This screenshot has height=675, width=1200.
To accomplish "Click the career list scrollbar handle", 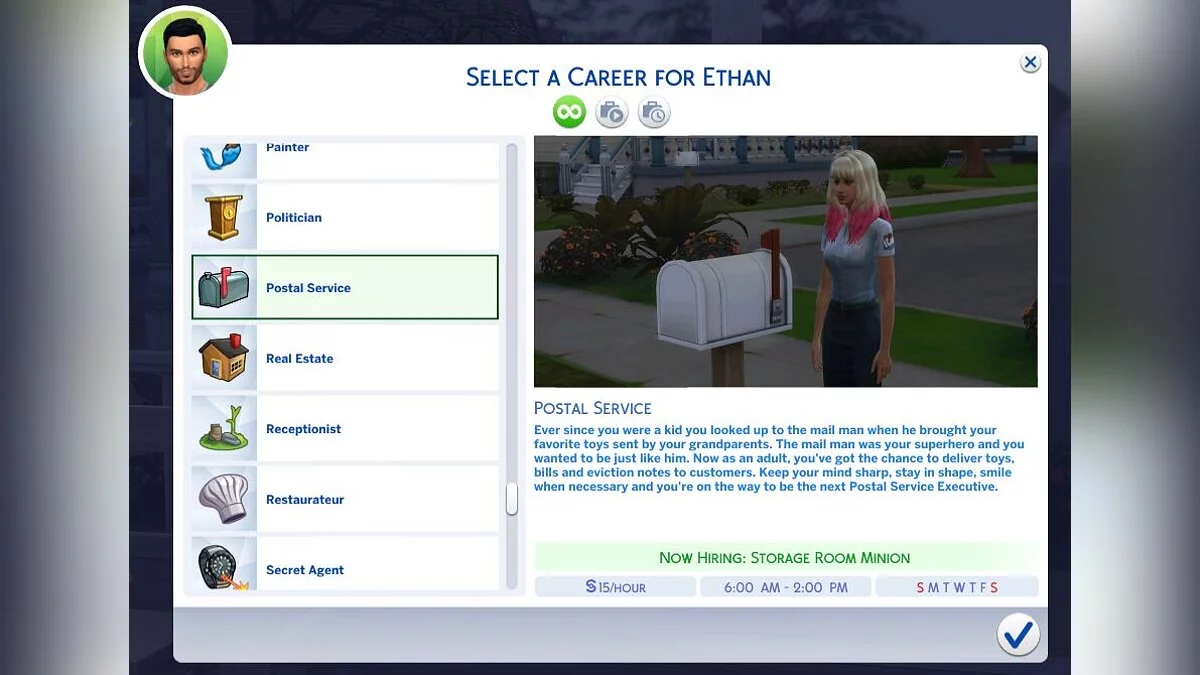I will pos(512,499).
